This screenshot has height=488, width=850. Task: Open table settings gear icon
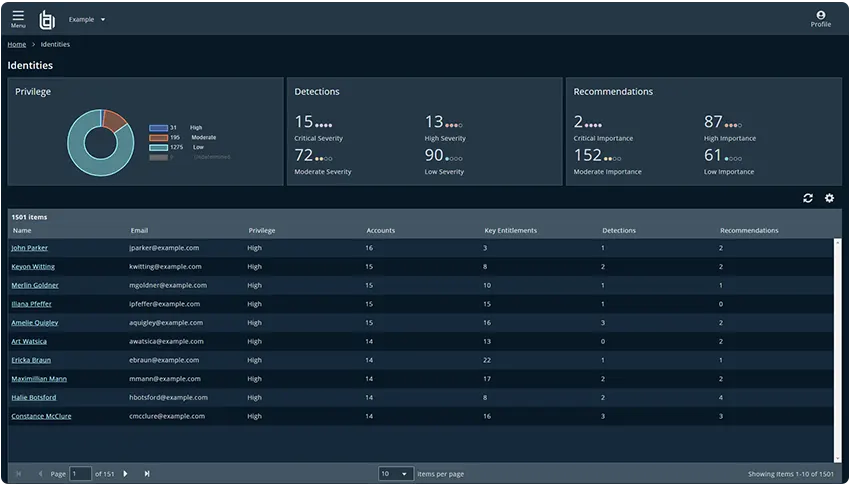pyautogui.click(x=829, y=198)
